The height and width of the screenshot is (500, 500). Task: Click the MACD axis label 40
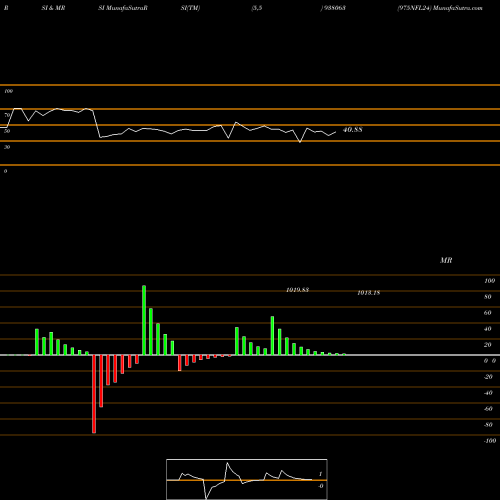coord(488,329)
